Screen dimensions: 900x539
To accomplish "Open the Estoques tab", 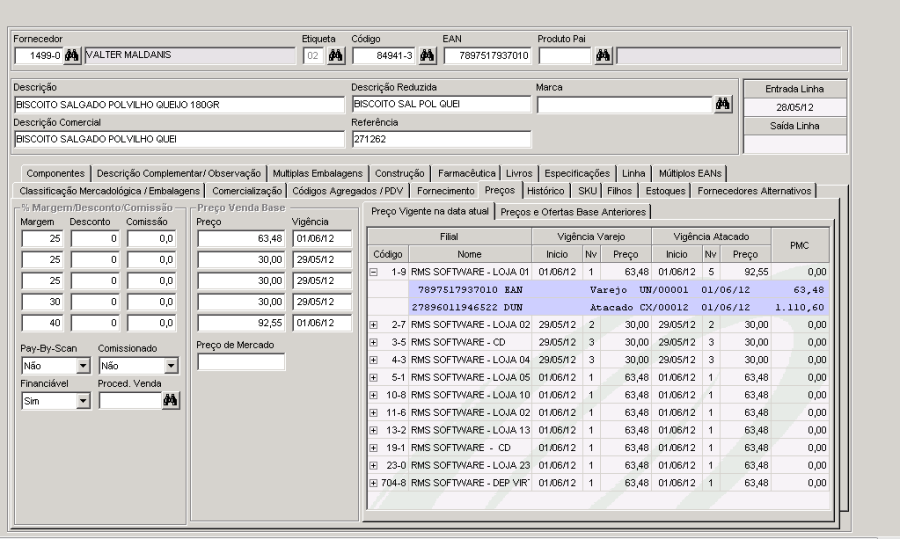I will pos(666,190).
